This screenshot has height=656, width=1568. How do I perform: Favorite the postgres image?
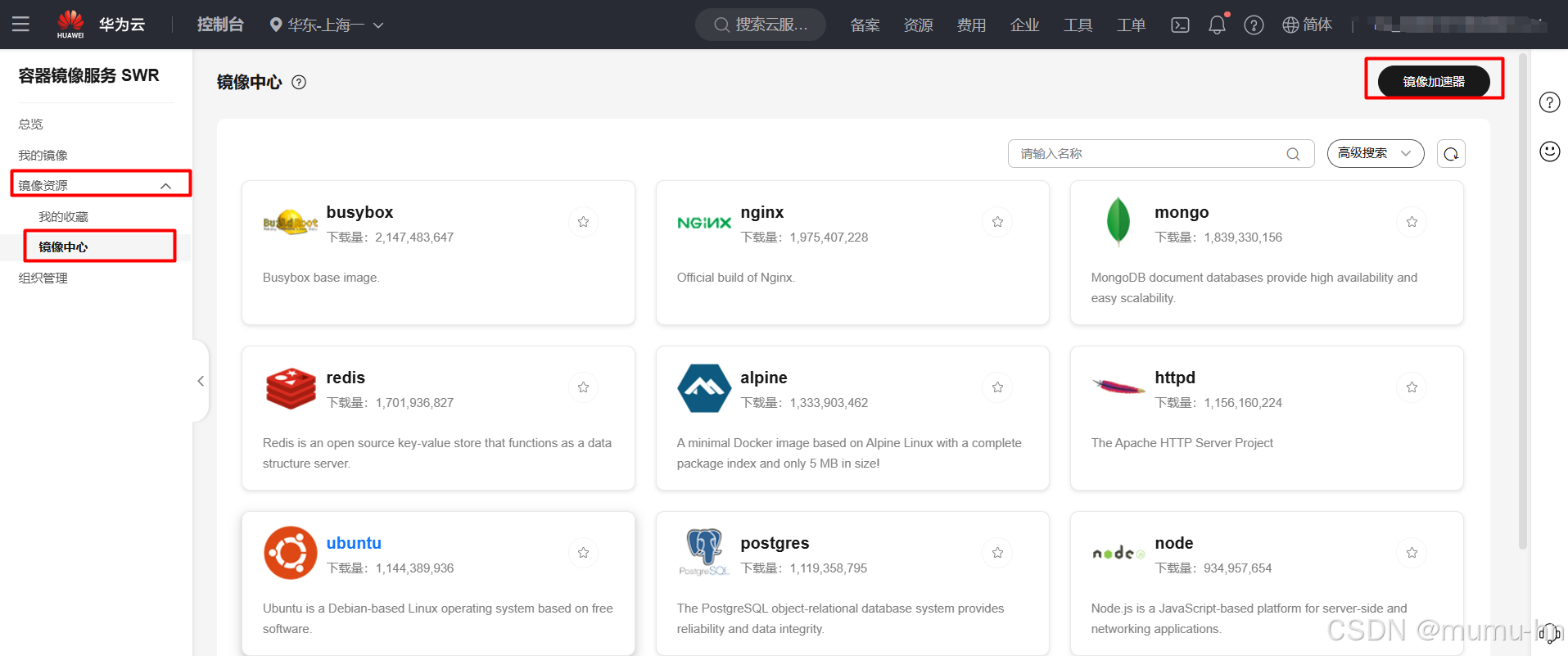click(997, 553)
